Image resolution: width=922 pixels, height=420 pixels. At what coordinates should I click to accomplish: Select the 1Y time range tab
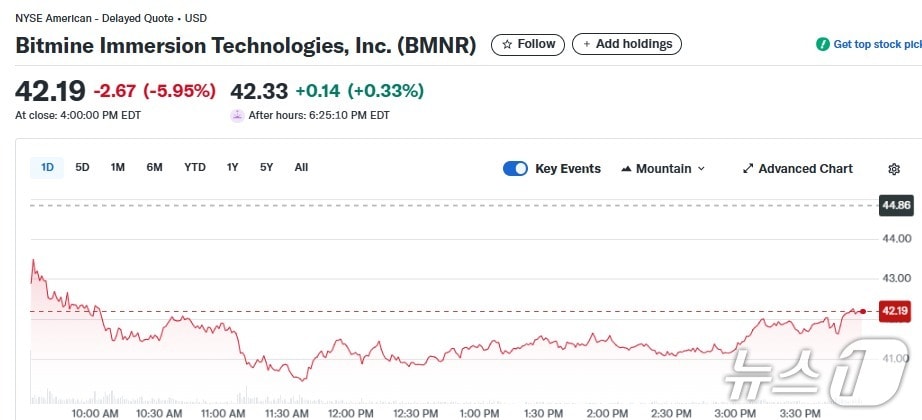tap(233, 168)
